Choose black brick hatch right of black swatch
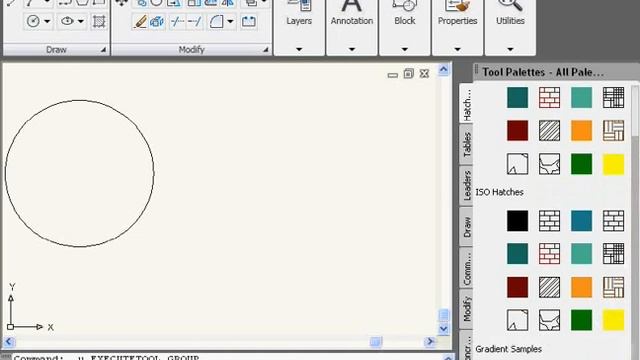640x360 pixels. [549, 221]
